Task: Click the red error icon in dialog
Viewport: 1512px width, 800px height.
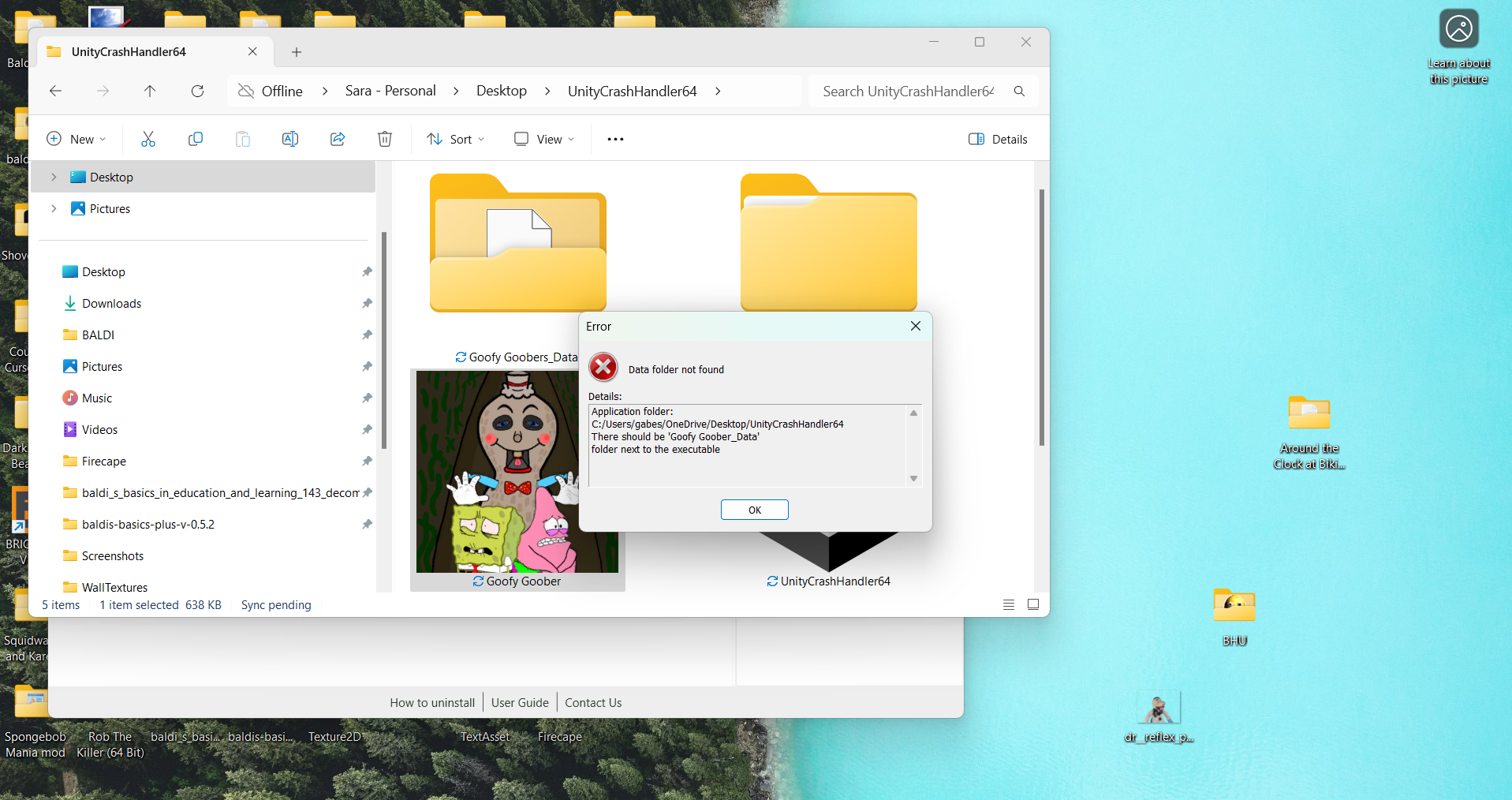Action: coord(603,367)
